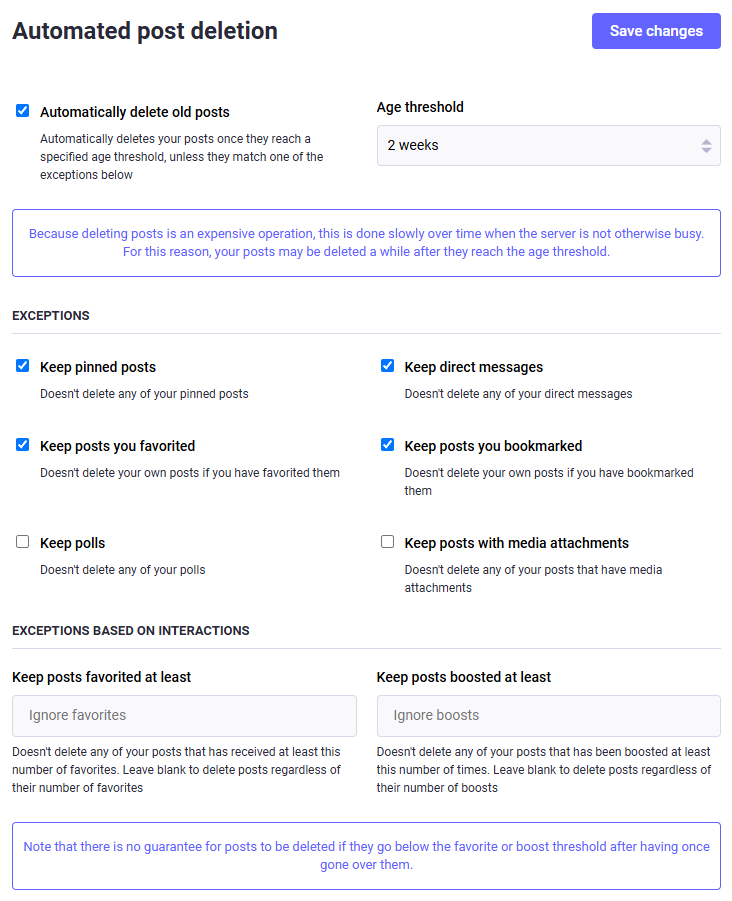Viewport: 732px width, 901px height.
Task: Click the 'Automated post deletion' page heading
Action: (x=145, y=31)
